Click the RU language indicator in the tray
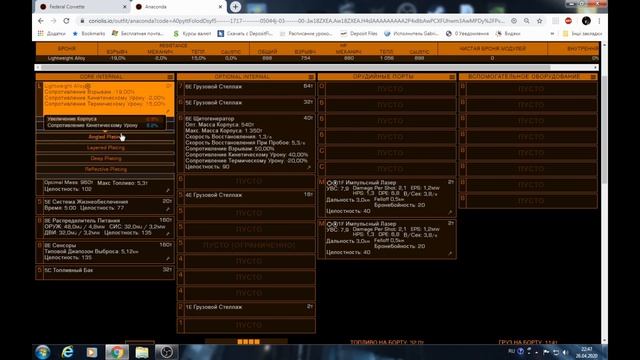Viewport: 640px width, 360px height. (x=511, y=351)
